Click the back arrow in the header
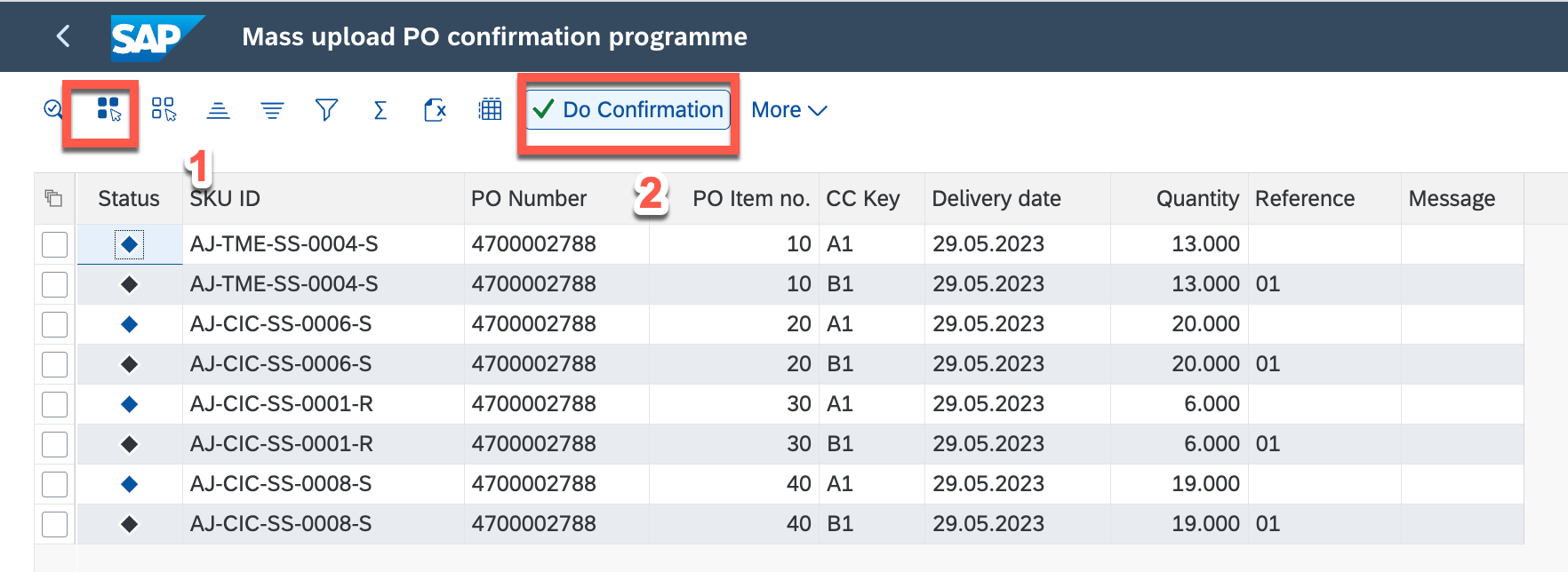This screenshot has width=1568, height=572. point(63,36)
